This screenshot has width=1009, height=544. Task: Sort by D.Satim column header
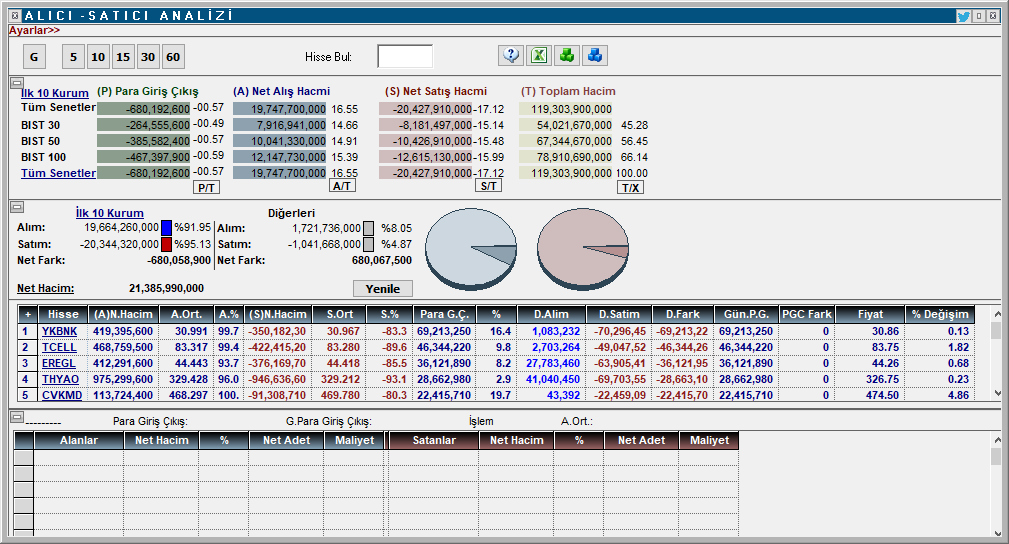coord(619,314)
